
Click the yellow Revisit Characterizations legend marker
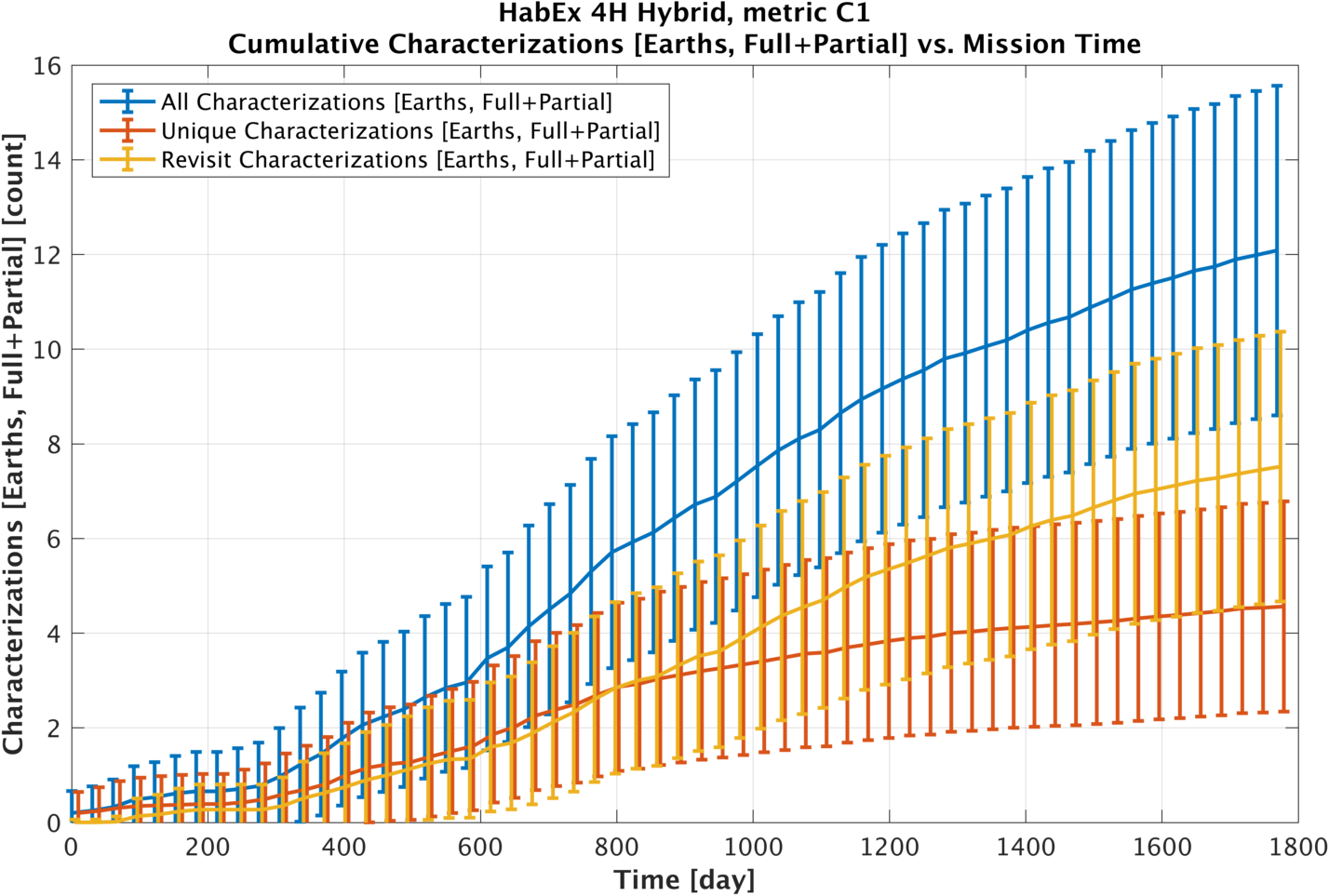[127, 160]
